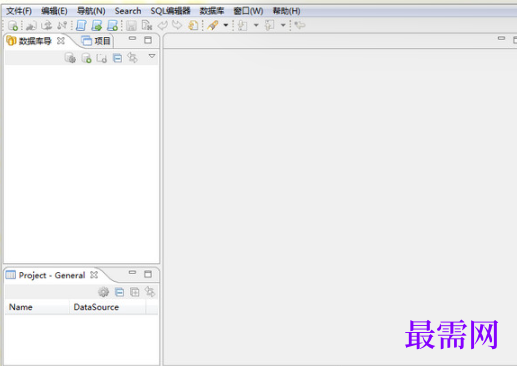
Task: Click the Name column header
Action: (x=37, y=307)
